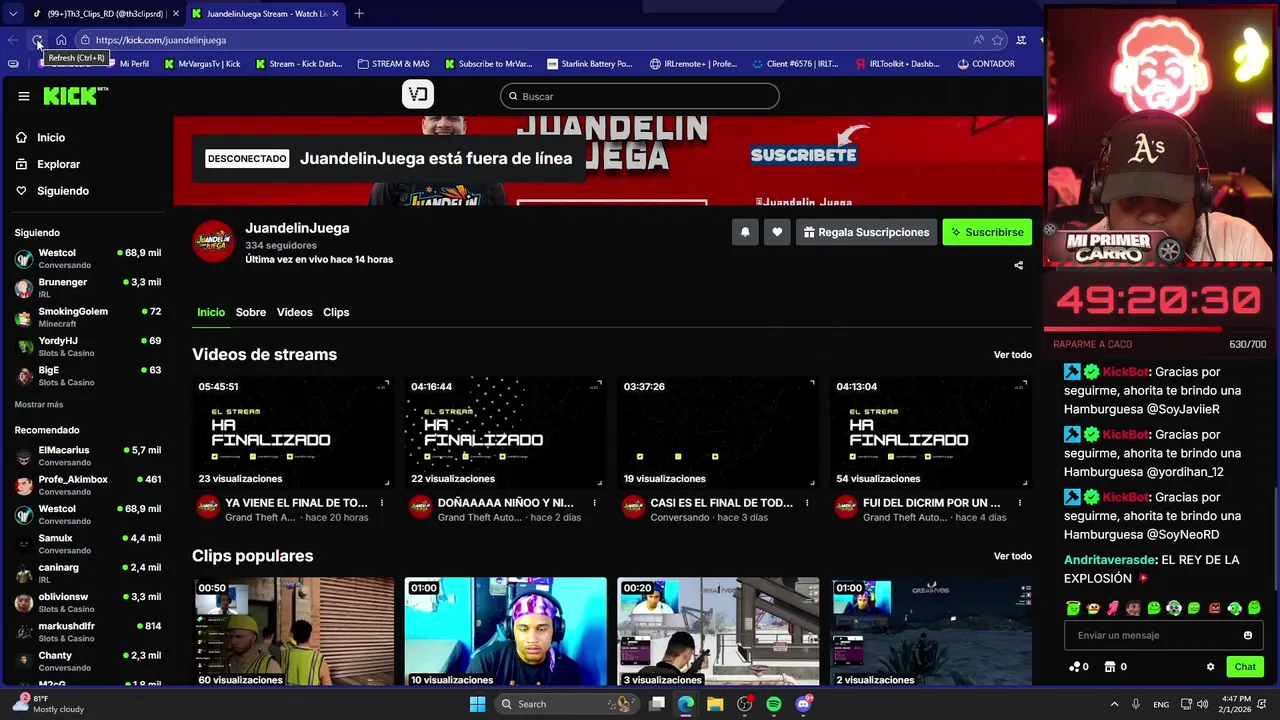Open options for YA VIENE EL FINAL video

(x=381, y=503)
